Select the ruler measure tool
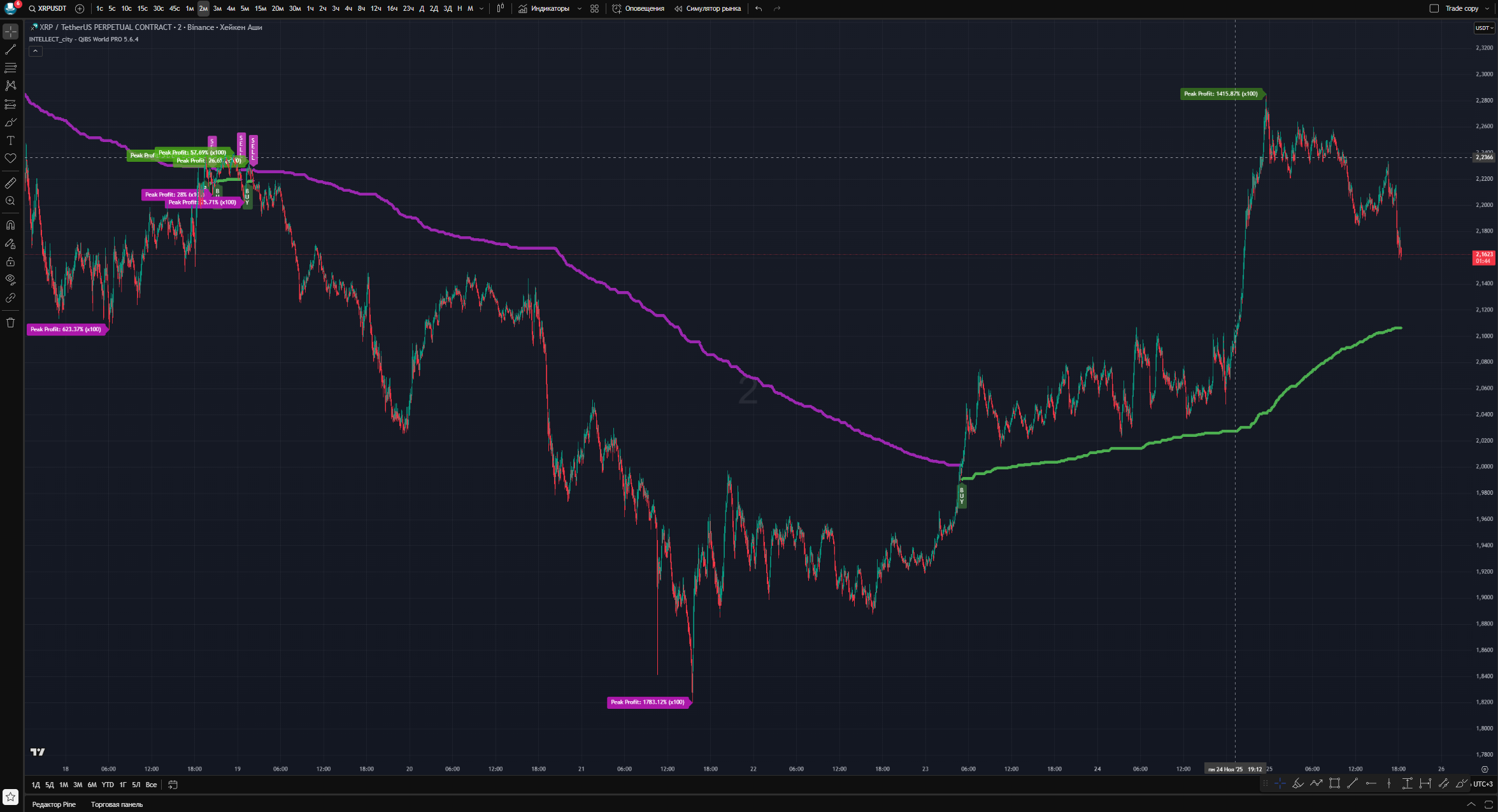The height and width of the screenshot is (812, 1498). click(11, 183)
